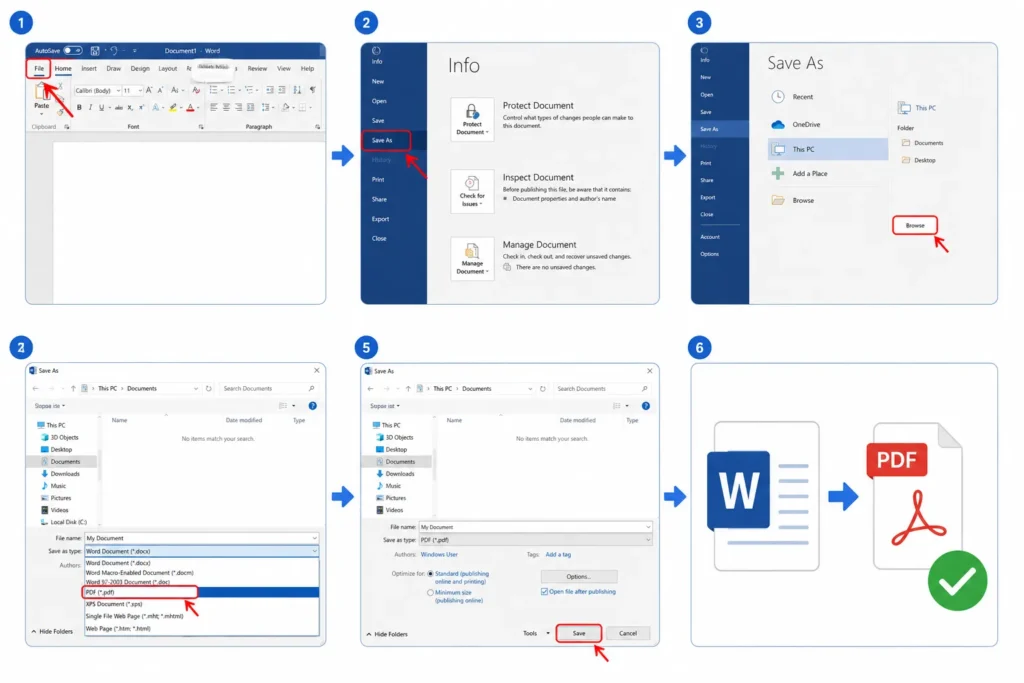Open the Check for Issues dropdown button
Viewport: 1024px width, 683px height.
pyautogui.click(x=472, y=191)
